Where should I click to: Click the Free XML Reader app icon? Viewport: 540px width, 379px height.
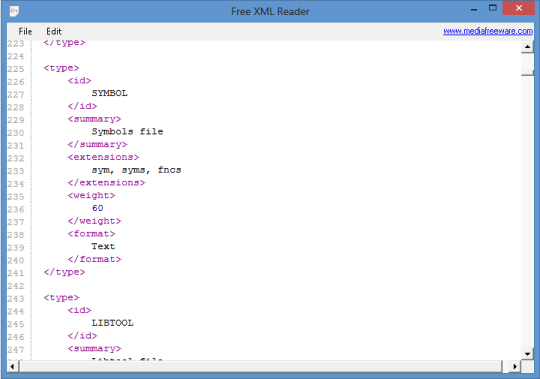(x=14, y=11)
